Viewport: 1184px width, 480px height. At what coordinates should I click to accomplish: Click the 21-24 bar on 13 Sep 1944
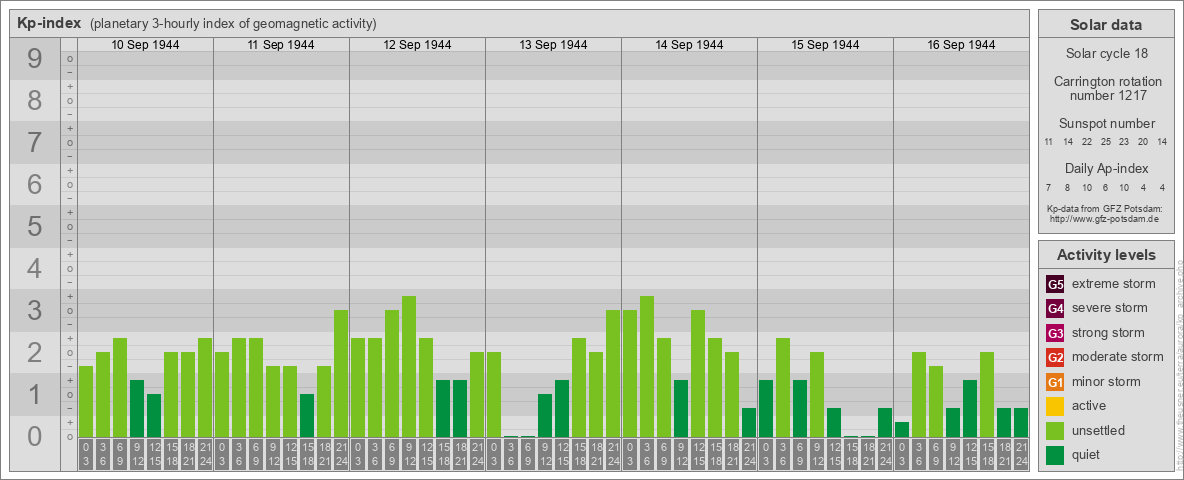click(612, 374)
